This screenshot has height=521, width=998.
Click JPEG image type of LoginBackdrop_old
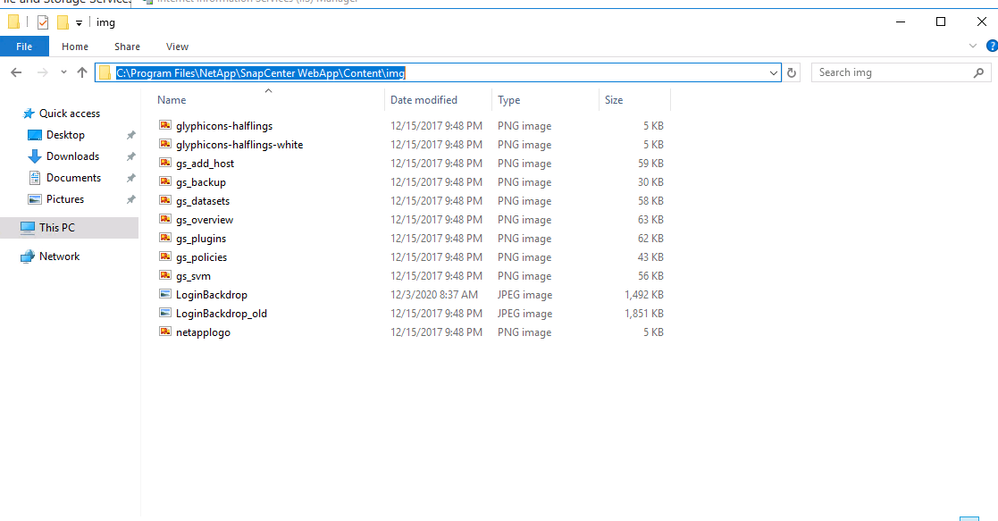click(525, 314)
